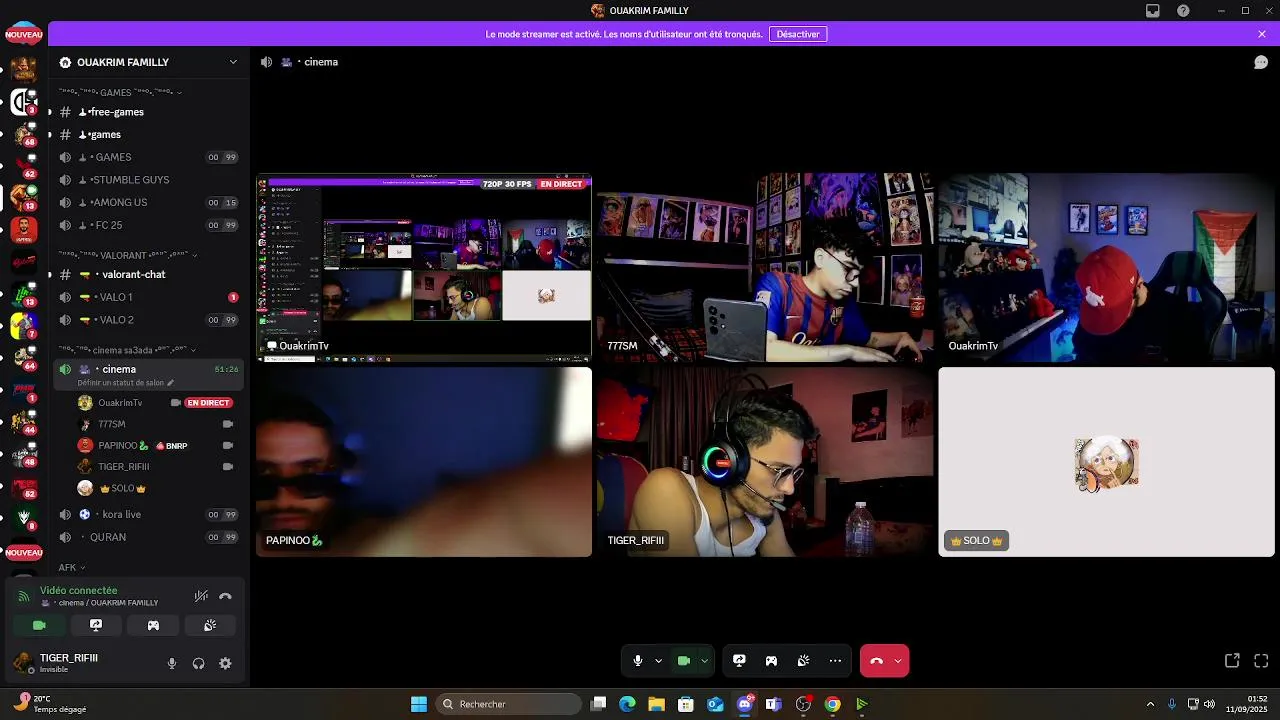Set the cinema channel status
Viewport: 1280px width, 720px height.
pos(126,383)
